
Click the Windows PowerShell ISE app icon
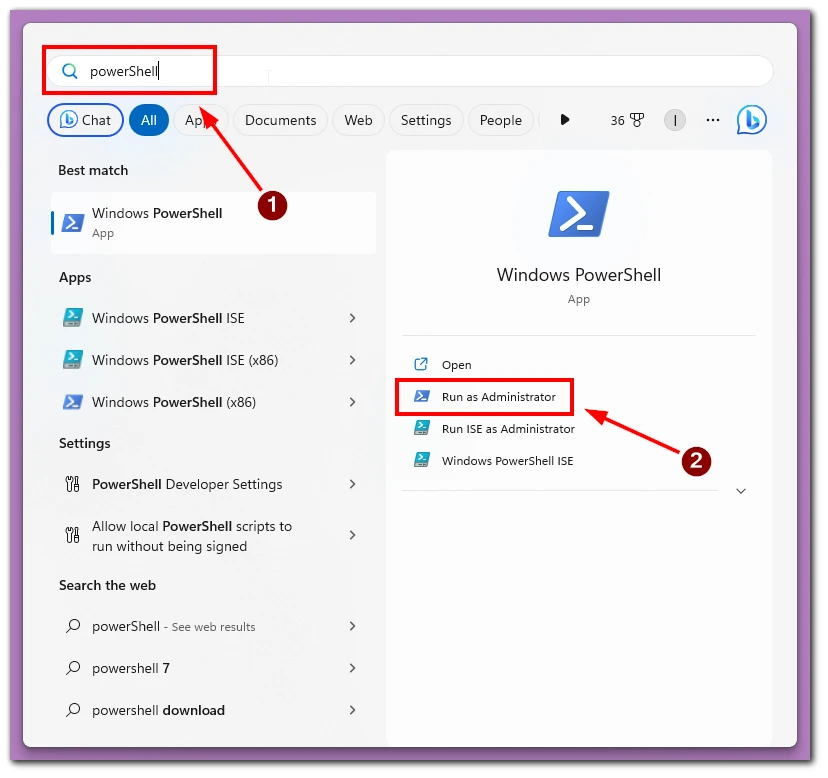point(73,317)
